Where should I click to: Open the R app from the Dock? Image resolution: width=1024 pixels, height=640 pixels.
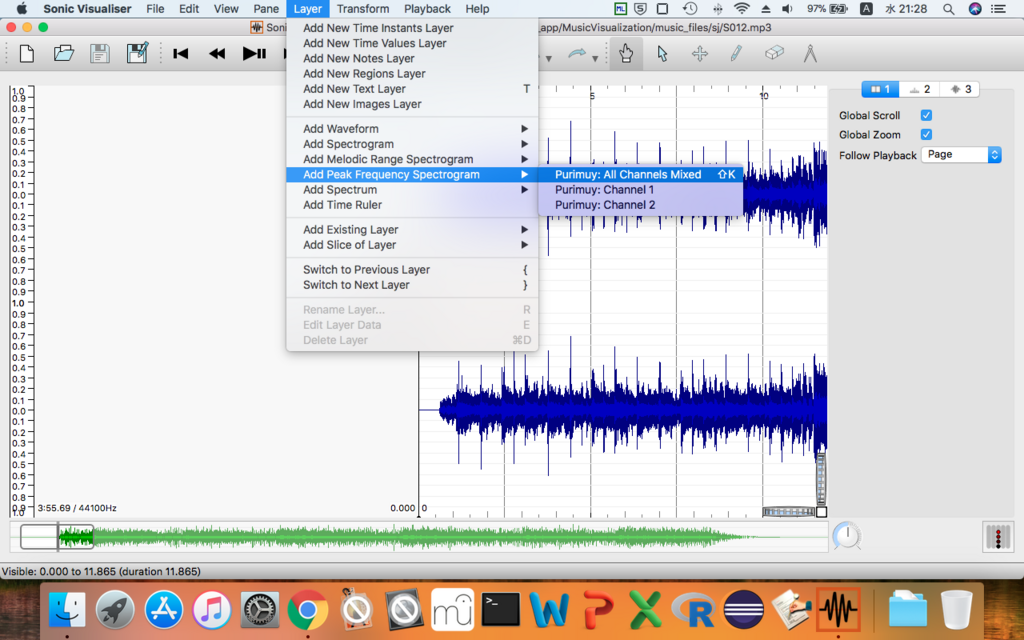click(x=694, y=610)
